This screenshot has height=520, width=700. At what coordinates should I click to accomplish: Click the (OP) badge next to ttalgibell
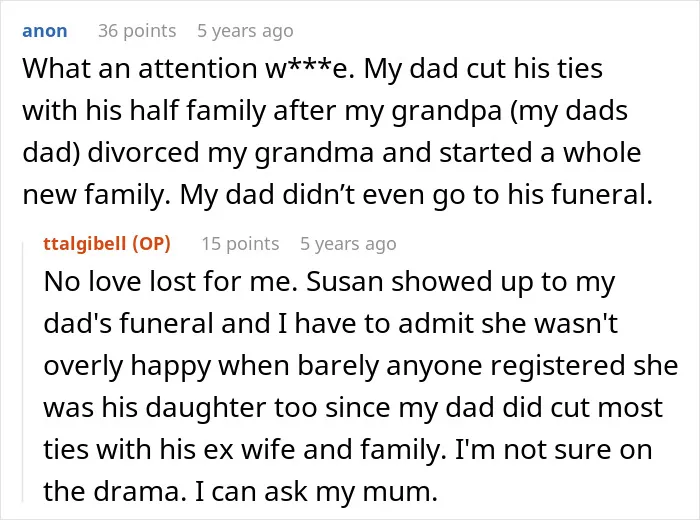(x=151, y=244)
